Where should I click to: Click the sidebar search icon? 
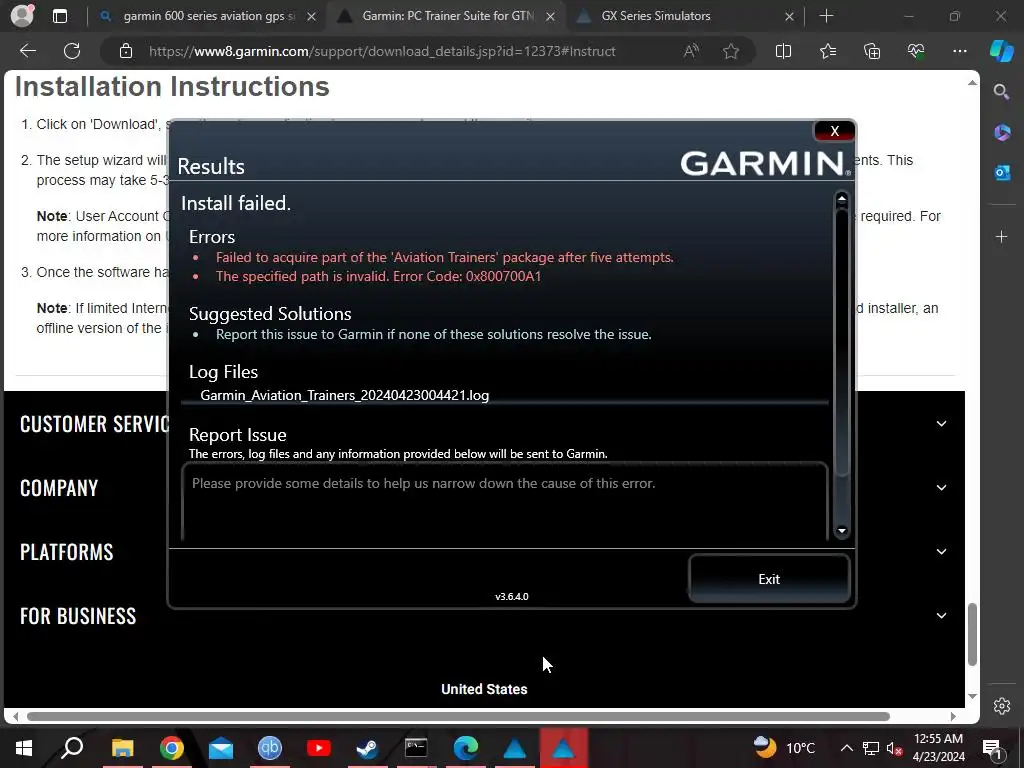point(1001,91)
